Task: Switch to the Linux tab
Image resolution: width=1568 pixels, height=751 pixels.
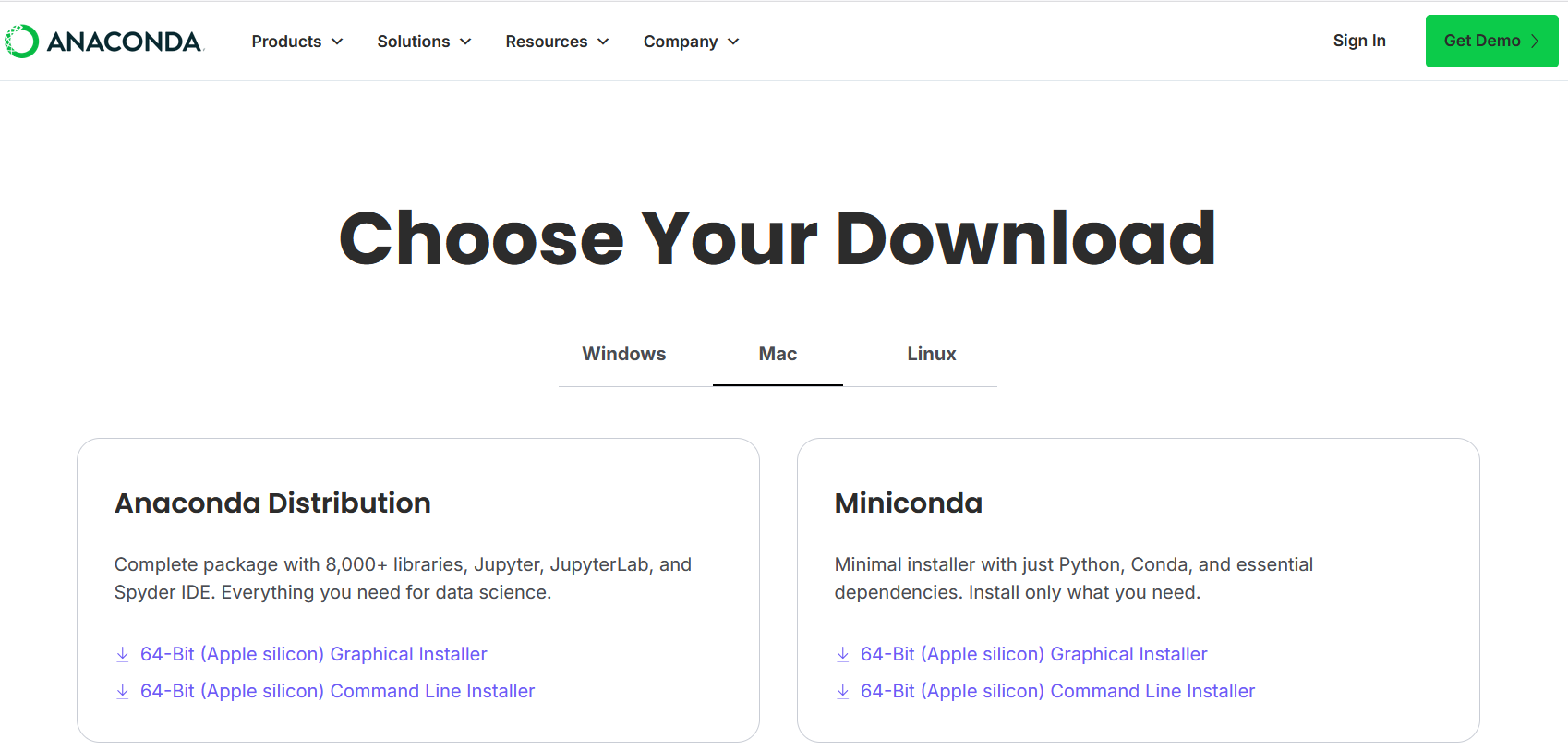Action: [x=932, y=354]
